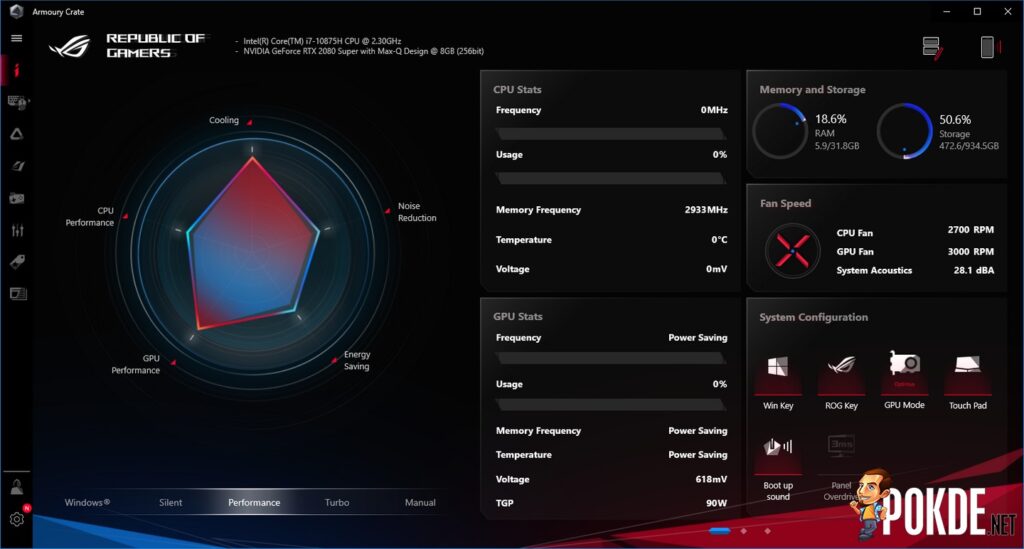
Task: Open the hamburger menu in the sidebar
Action: click(x=16, y=38)
